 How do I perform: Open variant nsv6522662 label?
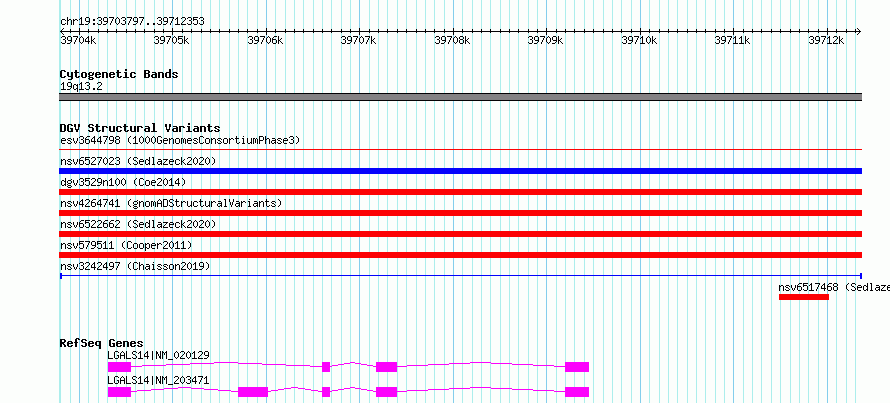[x=138, y=224]
